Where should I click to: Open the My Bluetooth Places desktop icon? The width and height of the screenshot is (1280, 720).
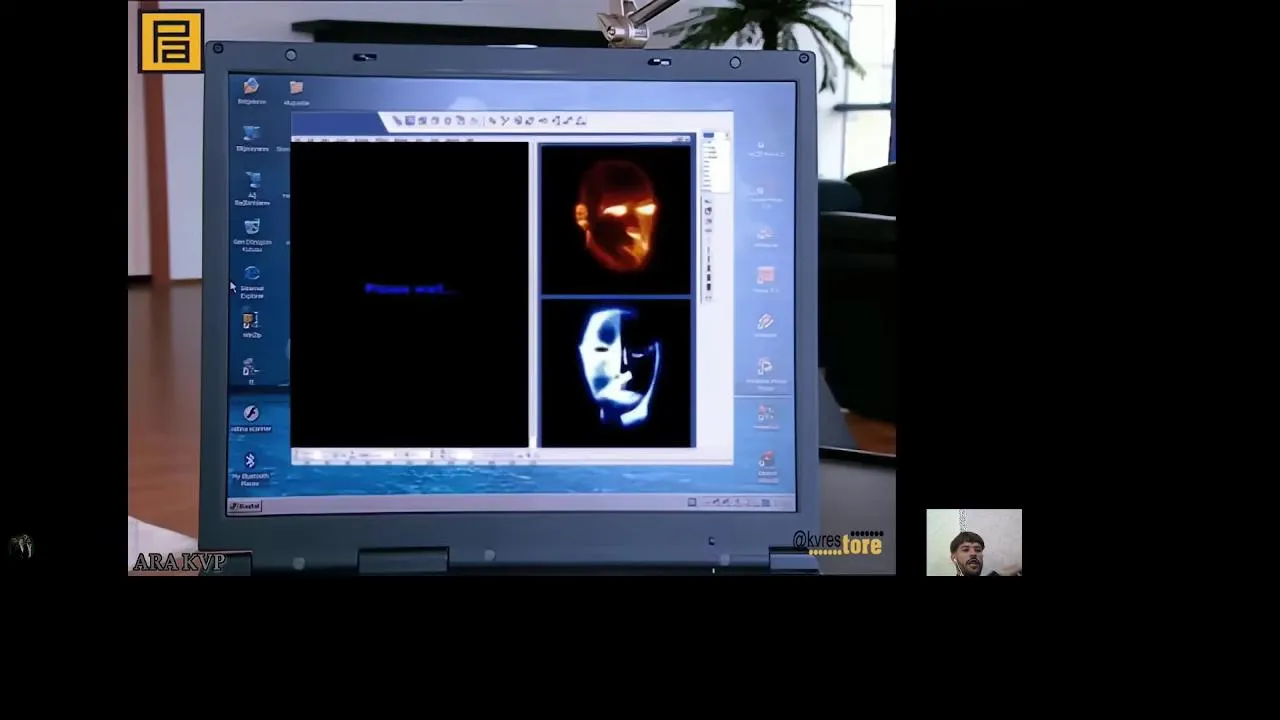coord(250,468)
